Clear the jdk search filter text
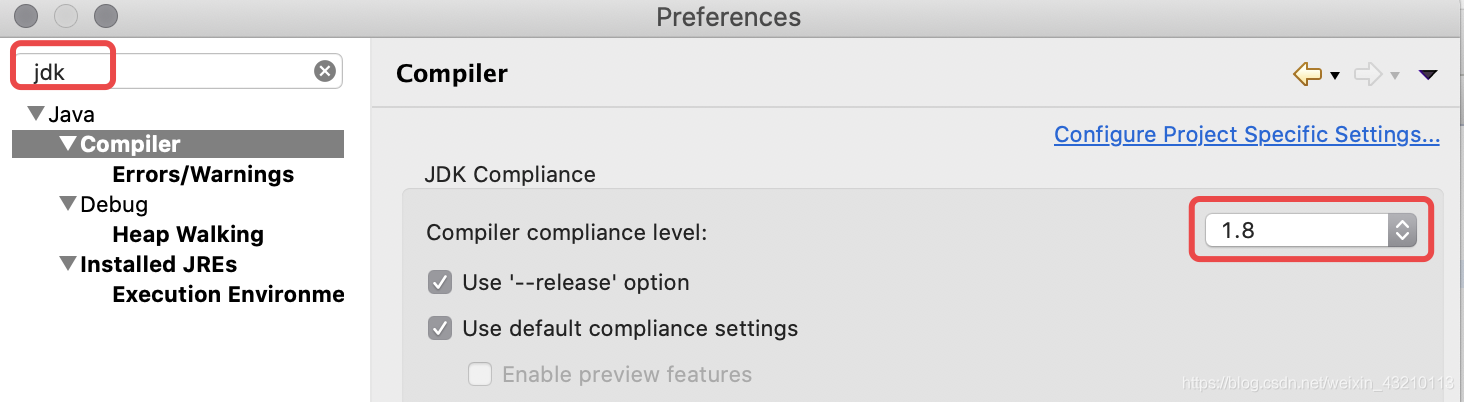The height and width of the screenshot is (402, 1464). (x=325, y=71)
